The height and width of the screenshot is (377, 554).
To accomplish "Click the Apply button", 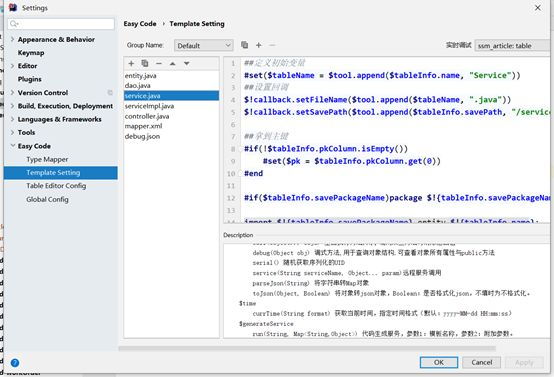I will point(524,363).
